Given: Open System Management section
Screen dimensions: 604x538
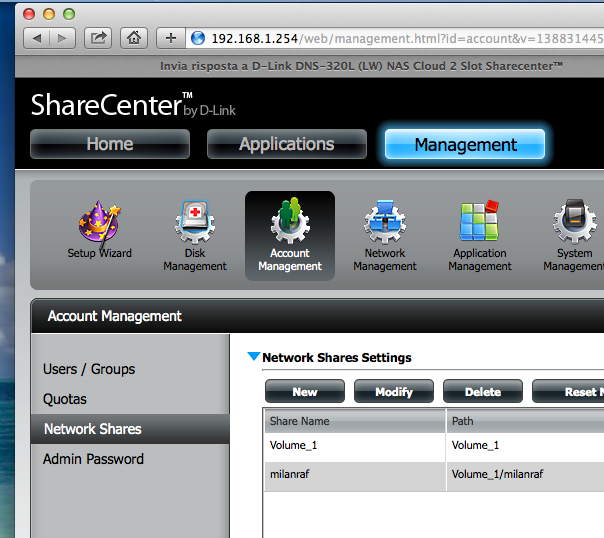Looking at the screenshot, I should [574, 236].
